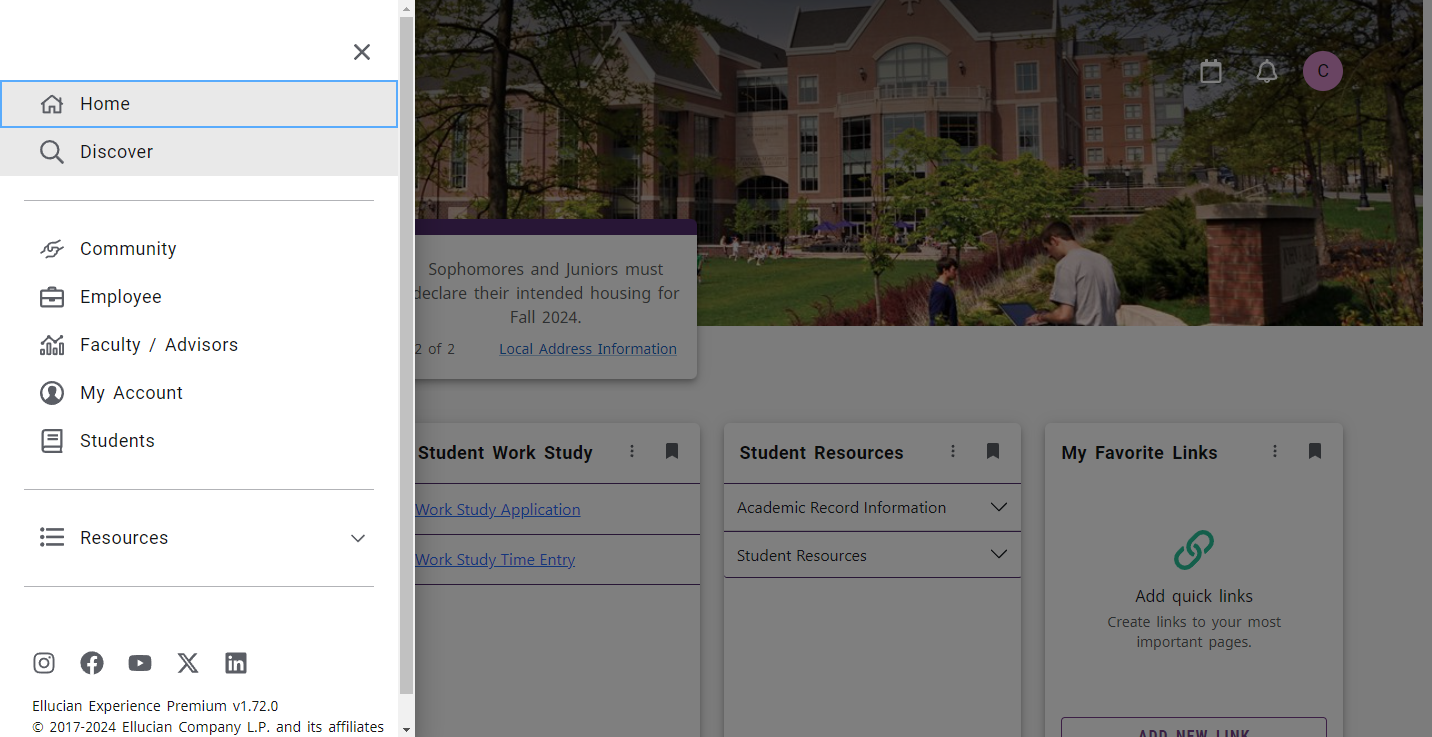This screenshot has height=737, width=1432.
Task: Toggle bookmark on Student Work Study card
Action: (x=672, y=452)
